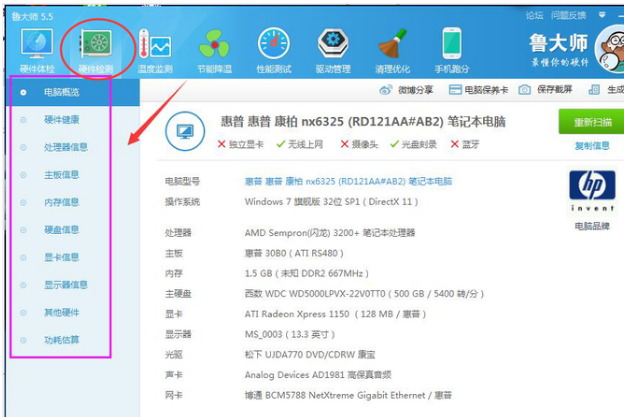View 硬盘信息 hard disk info

62,230
